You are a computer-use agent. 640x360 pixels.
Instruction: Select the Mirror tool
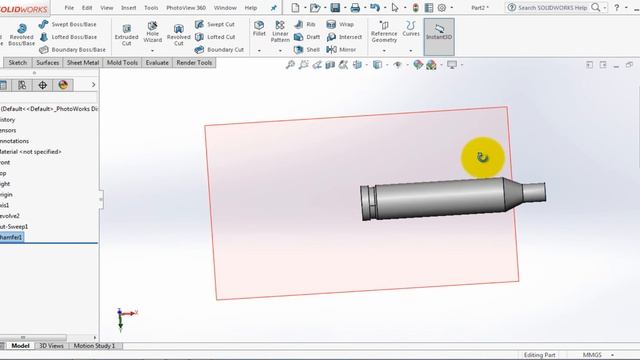coord(341,50)
